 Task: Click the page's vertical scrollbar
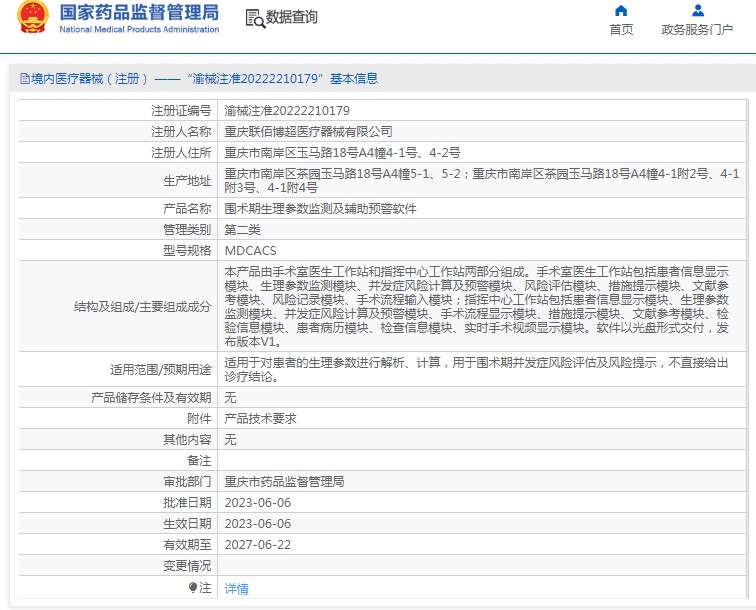[x=750, y=300]
